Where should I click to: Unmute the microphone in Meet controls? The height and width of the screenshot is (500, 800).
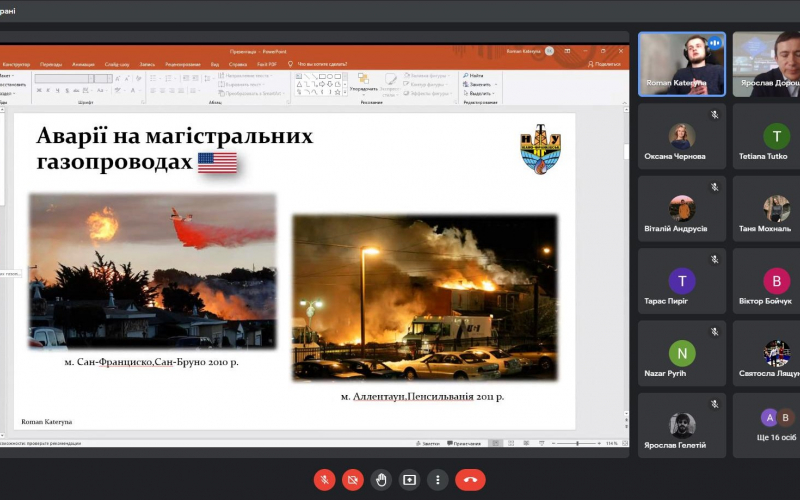pos(324,480)
